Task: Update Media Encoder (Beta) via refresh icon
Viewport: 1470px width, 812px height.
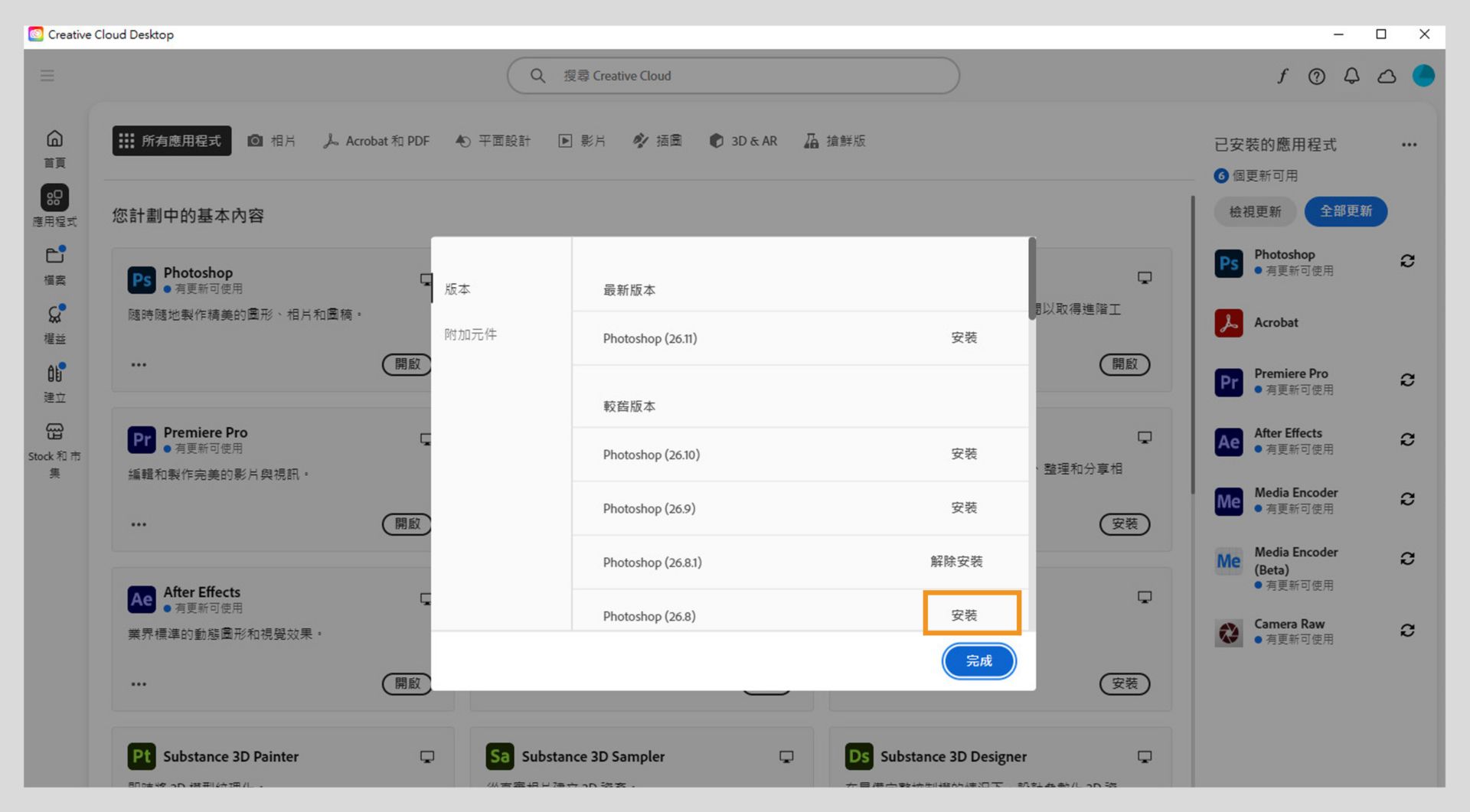Action: 1407,559
